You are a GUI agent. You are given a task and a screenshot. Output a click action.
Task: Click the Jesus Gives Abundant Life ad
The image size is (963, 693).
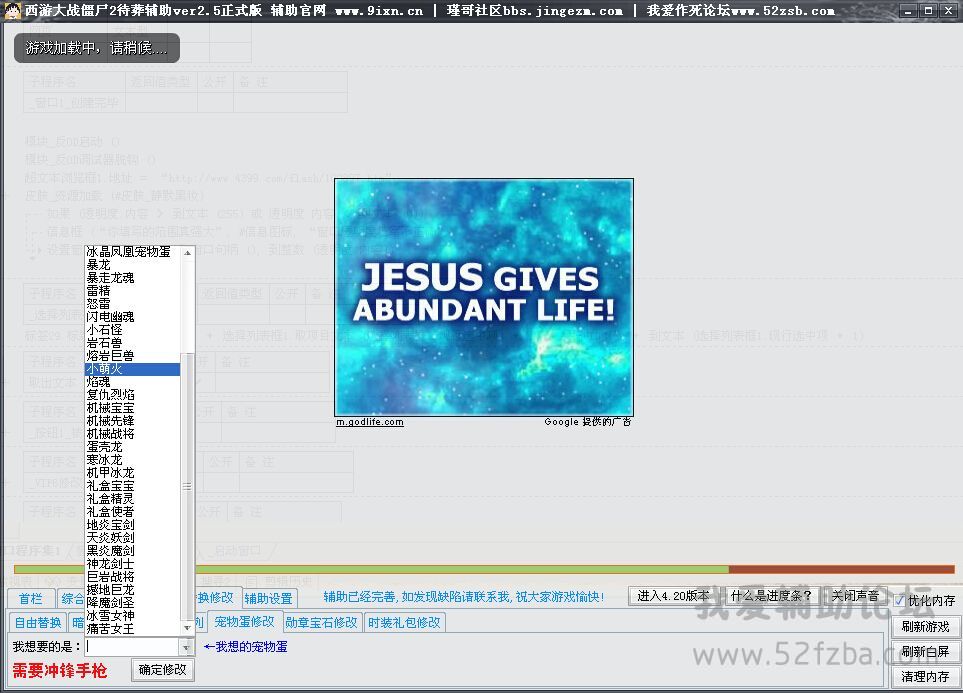[x=483, y=297]
